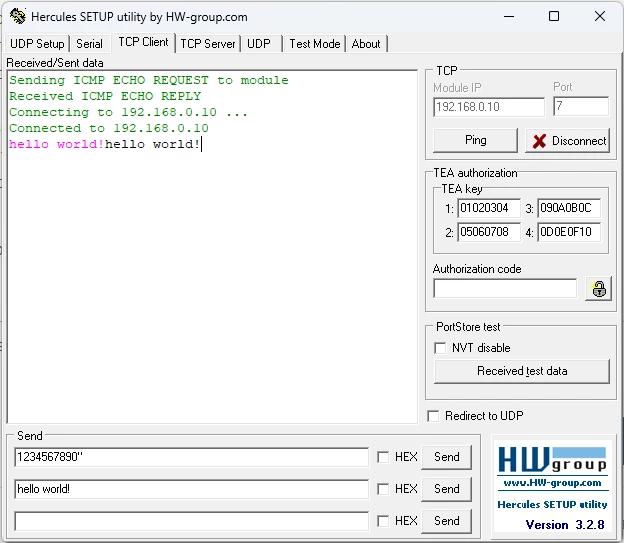Click Send for the empty third line
This screenshot has width=624, height=543.
447,521
